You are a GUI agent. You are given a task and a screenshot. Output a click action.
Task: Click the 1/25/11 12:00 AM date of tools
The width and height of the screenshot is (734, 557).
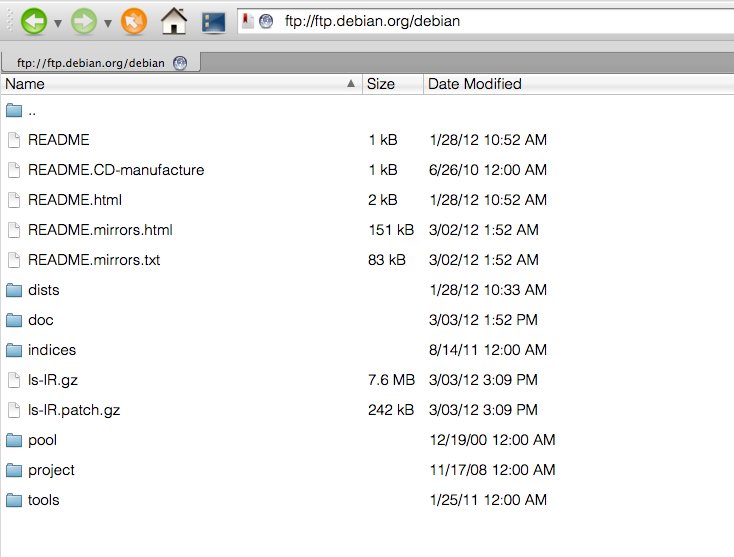488,500
